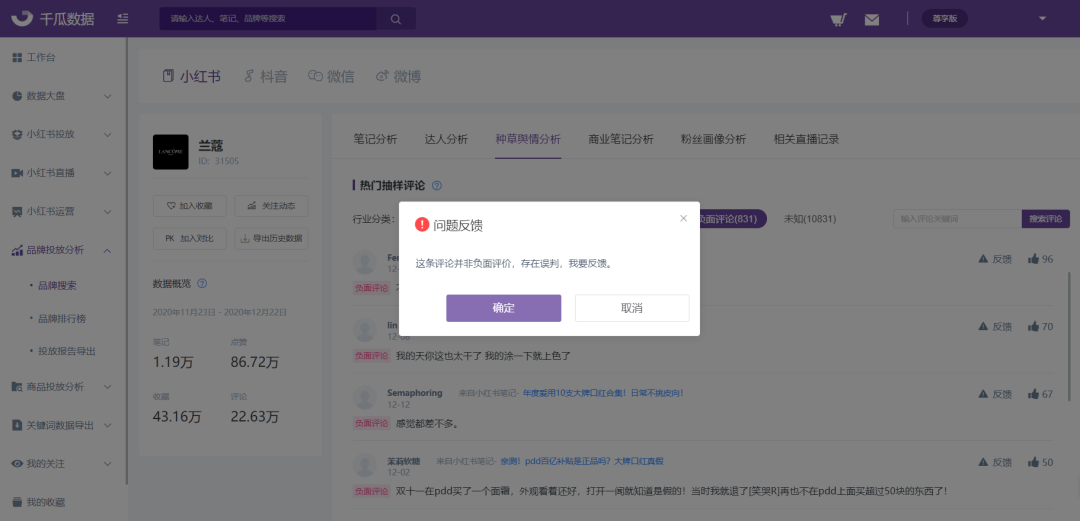Click the sidebar vertical scrollbar
The height and width of the screenshot is (521, 1080).
pyautogui.click(x=127, y=260)
